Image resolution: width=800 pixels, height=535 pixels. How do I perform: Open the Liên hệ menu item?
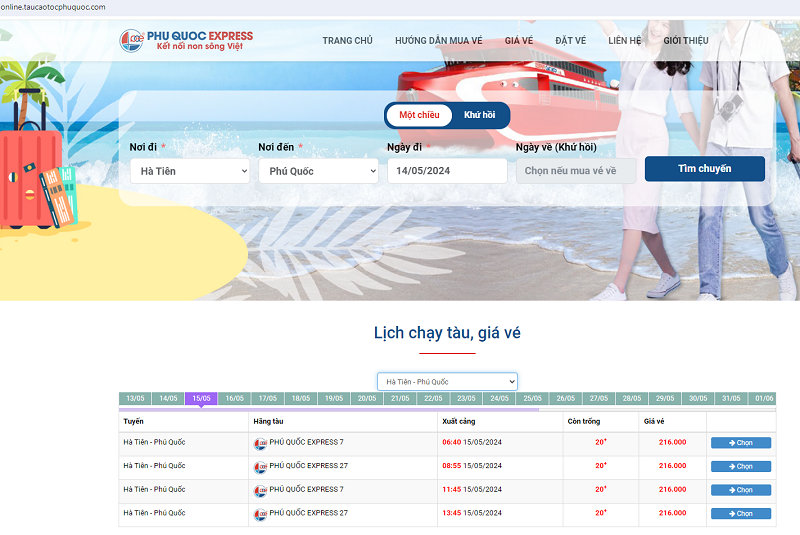tap(624, 41)
